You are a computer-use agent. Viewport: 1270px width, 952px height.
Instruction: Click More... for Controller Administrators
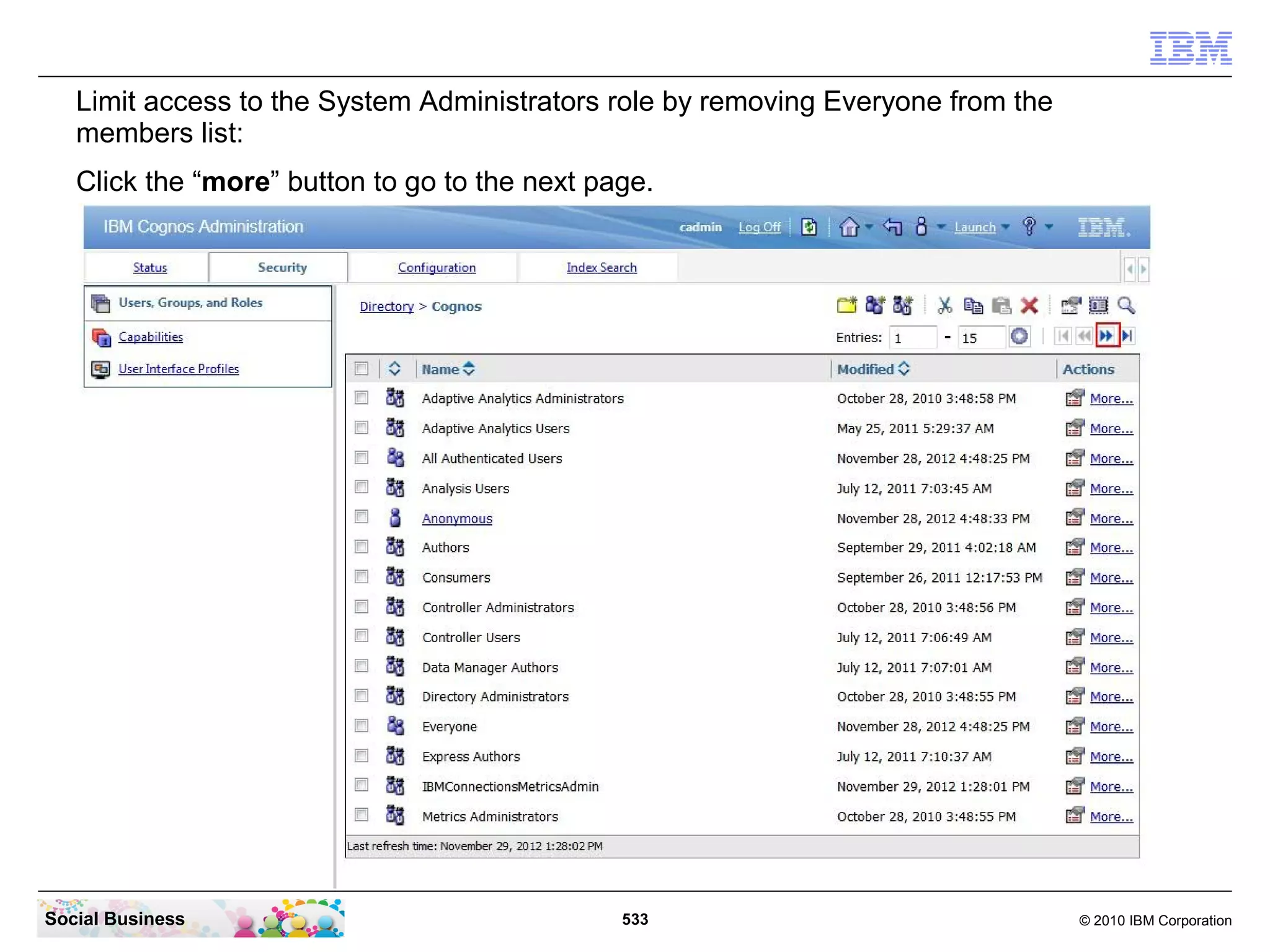1111,607
